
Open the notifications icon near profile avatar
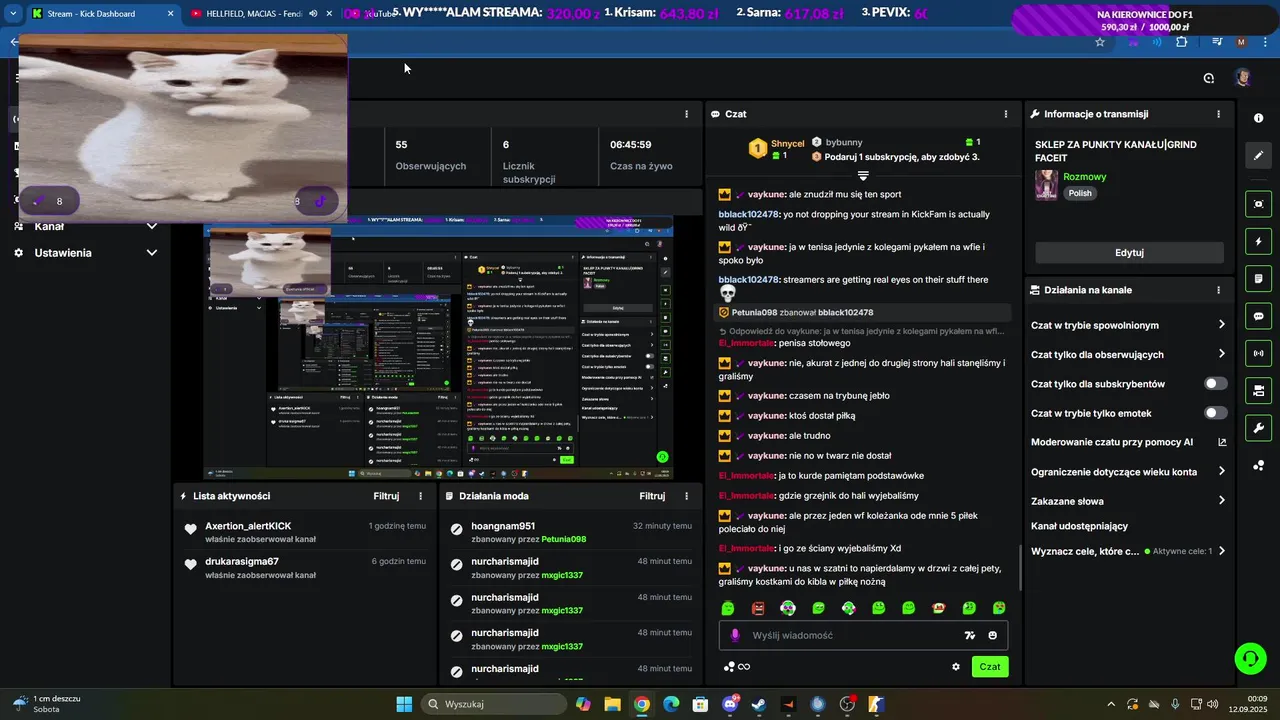1209,78
